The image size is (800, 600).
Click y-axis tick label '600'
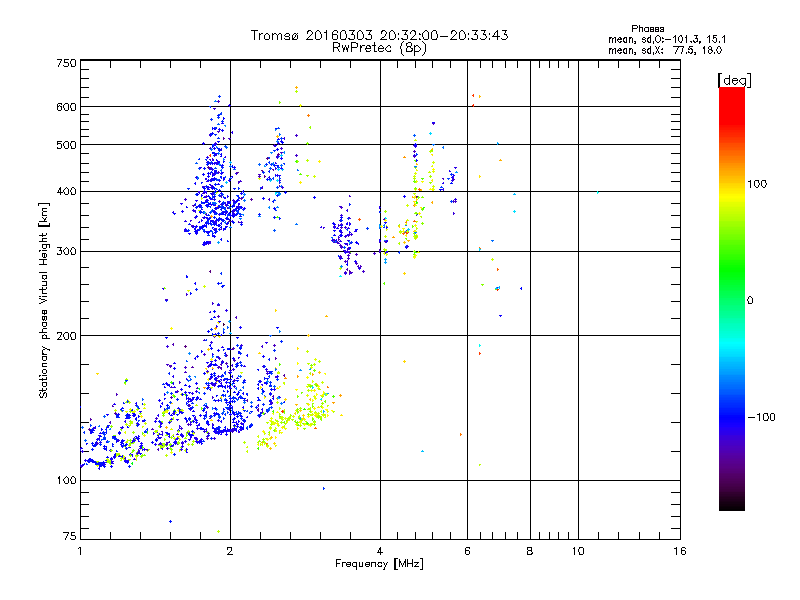tap(66, 107)
